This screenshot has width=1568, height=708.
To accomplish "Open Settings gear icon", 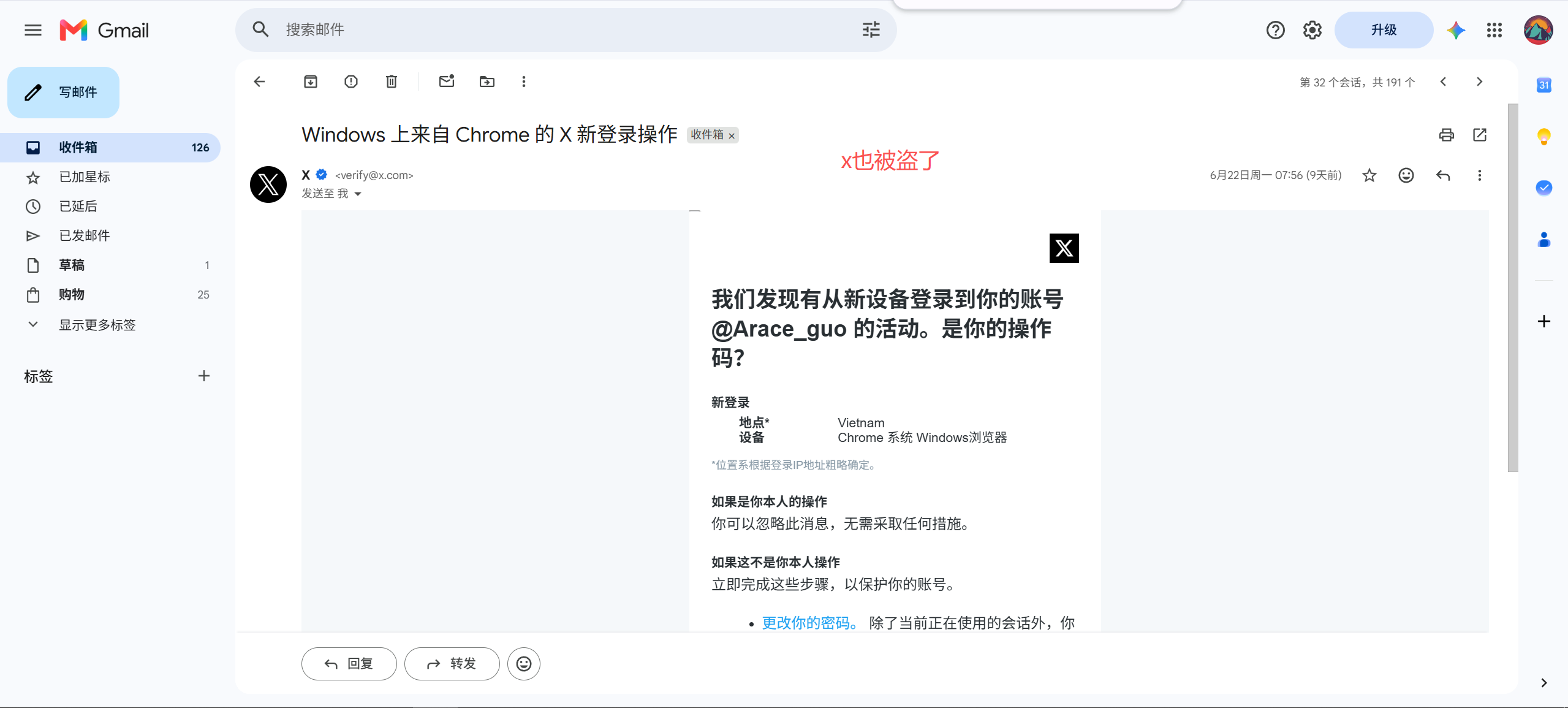I will [x=1312, y=30].
